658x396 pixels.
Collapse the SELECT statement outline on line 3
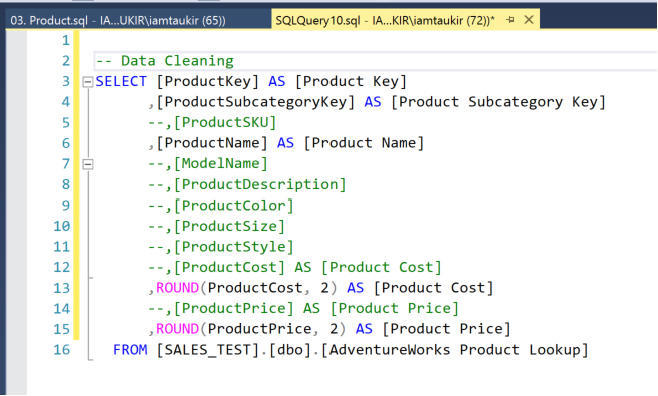pos(87,81)
